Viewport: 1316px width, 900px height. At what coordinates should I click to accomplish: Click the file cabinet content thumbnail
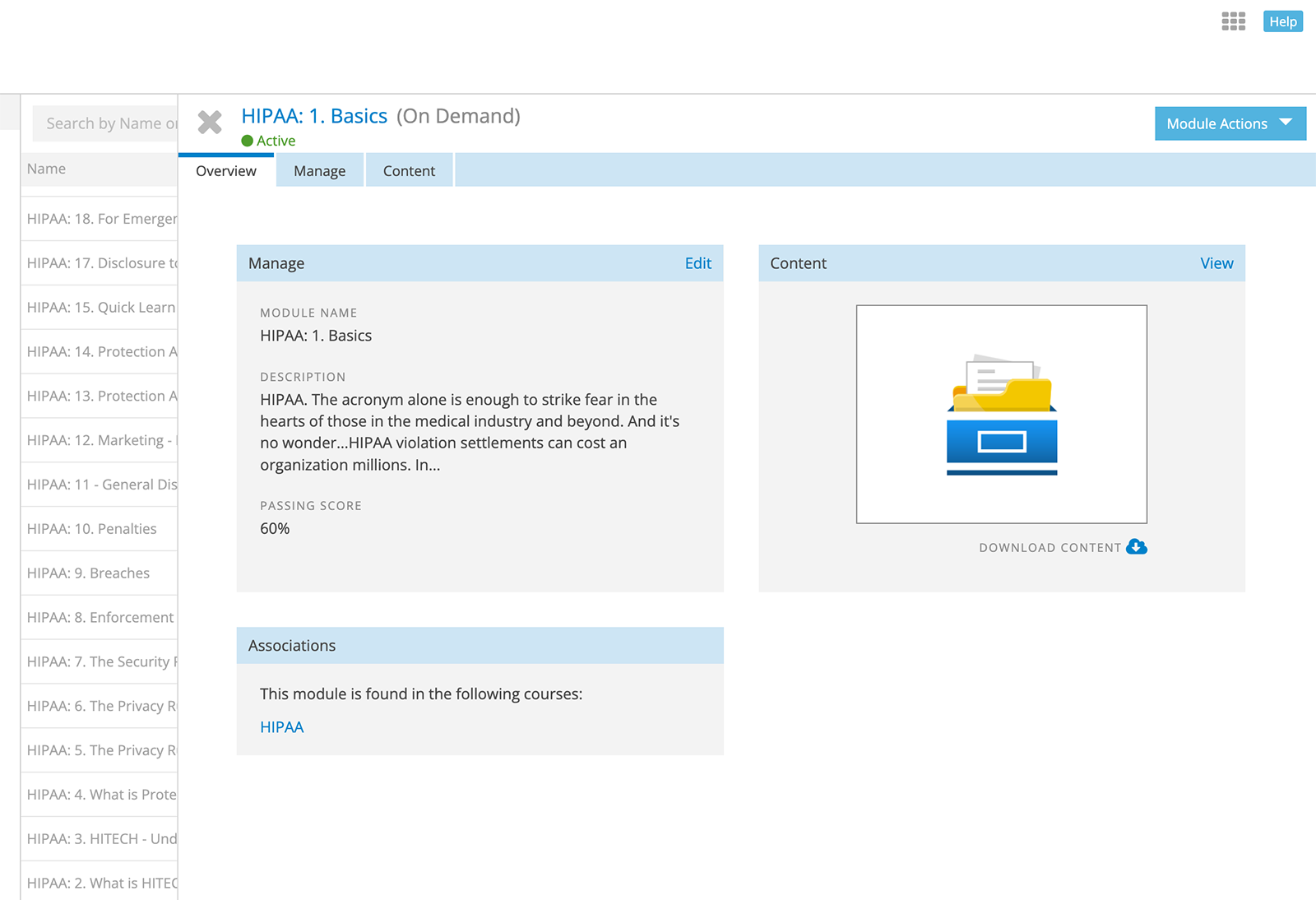coord(1001,414)
